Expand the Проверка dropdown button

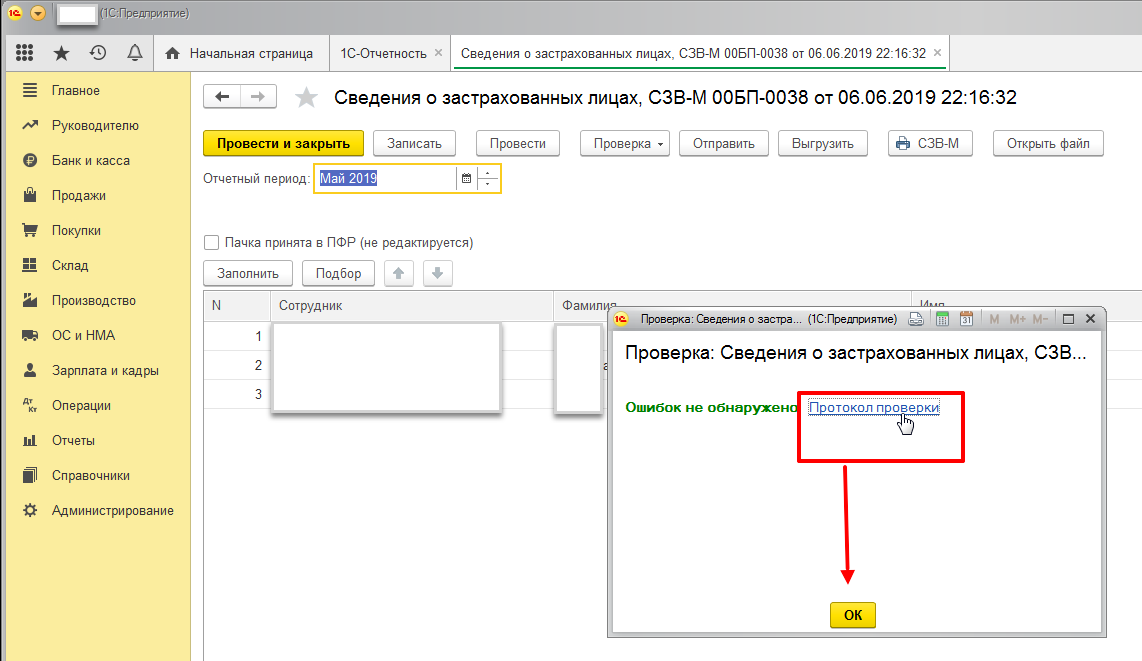[x=628, y=143]
